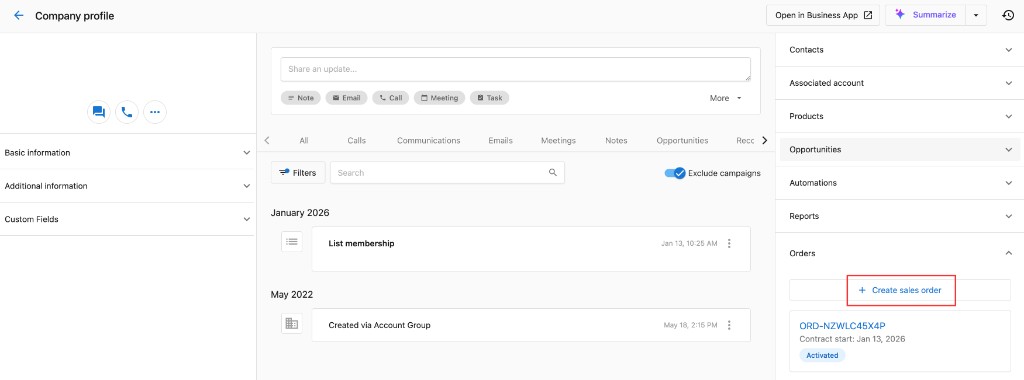This screenshot has height=380, width=1024.
Task: Expand the Automations panel
Action: tap(899, 183)
